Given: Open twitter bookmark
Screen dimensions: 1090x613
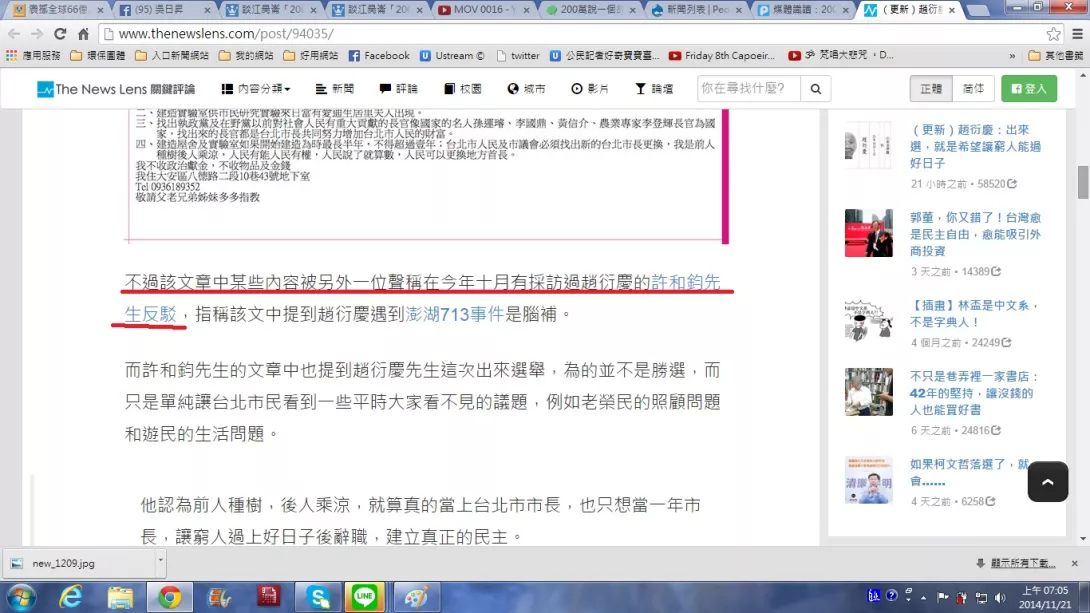Looking at the screenshot, I should pyautogui.click(x=518, y=56).
